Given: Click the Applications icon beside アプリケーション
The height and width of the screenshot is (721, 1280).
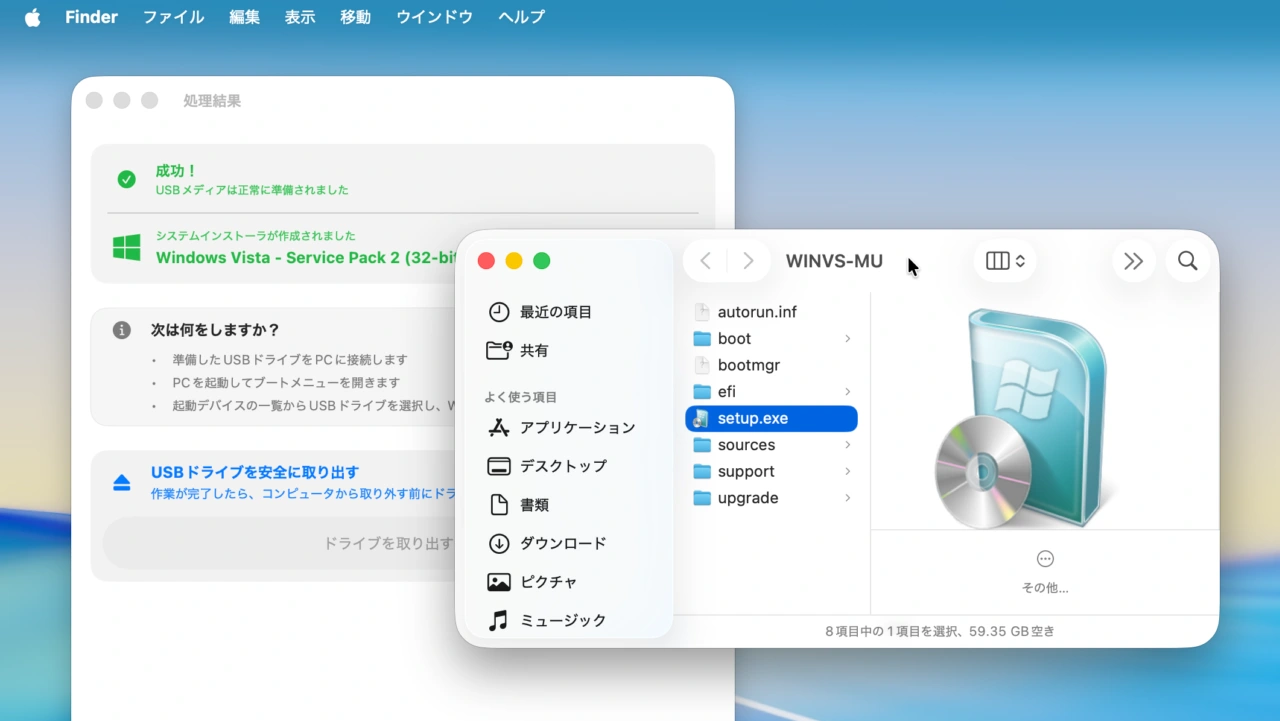Looking at the screenshot, I should (x=498, y=428).
